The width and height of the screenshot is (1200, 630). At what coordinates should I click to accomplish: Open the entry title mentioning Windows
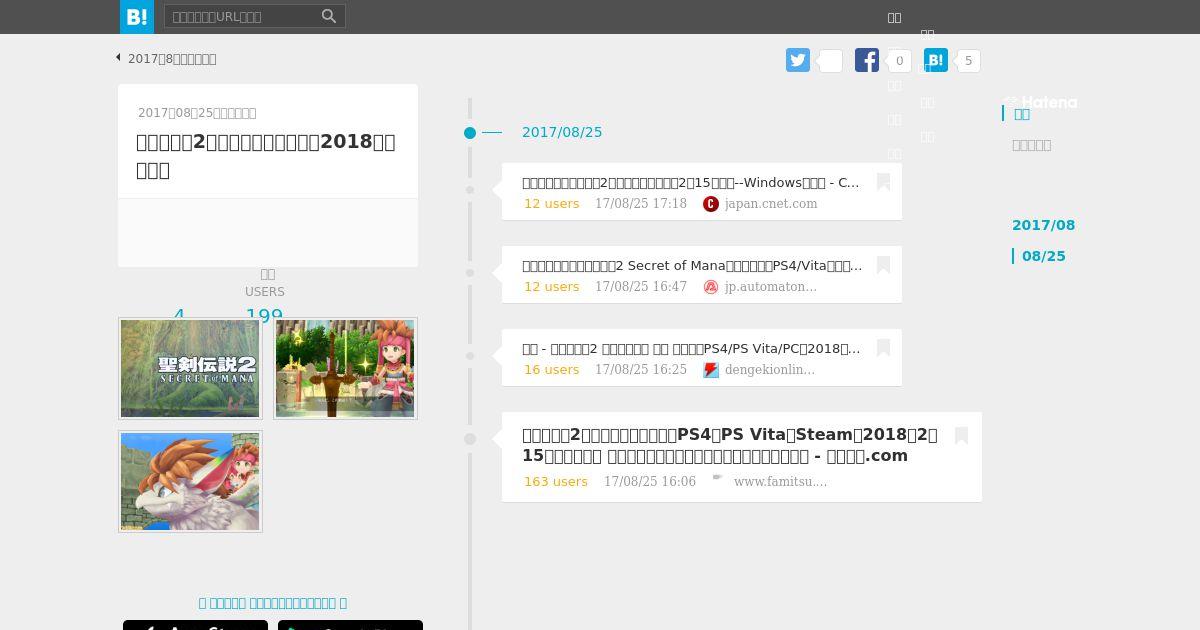coord(691,182)
